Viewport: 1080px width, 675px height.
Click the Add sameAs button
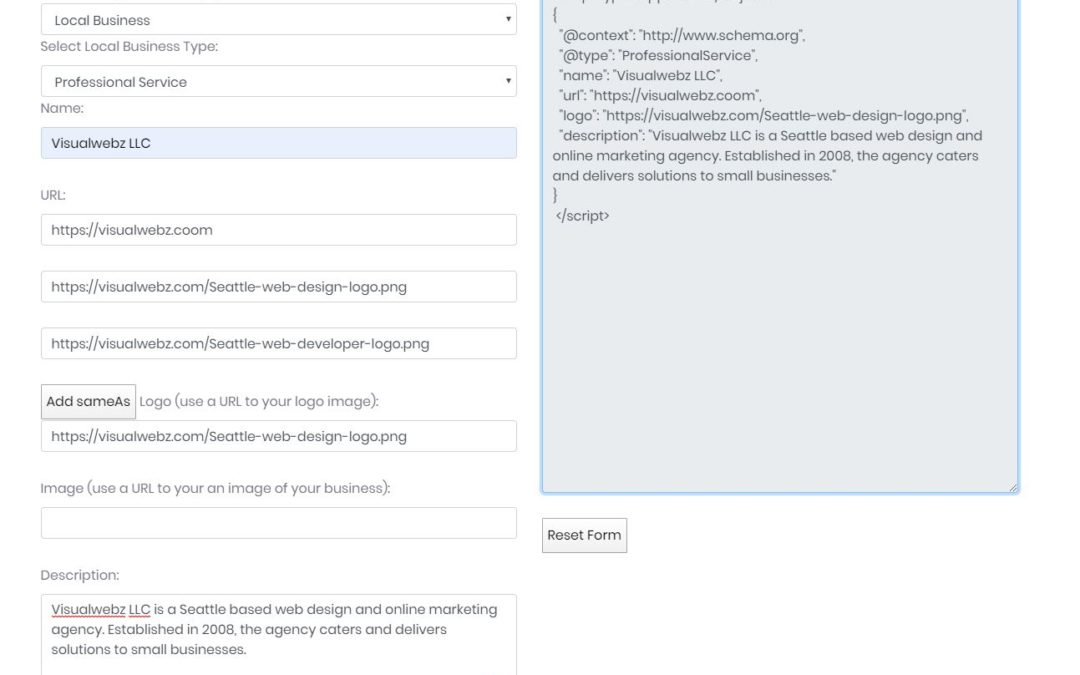pos(88,402)
